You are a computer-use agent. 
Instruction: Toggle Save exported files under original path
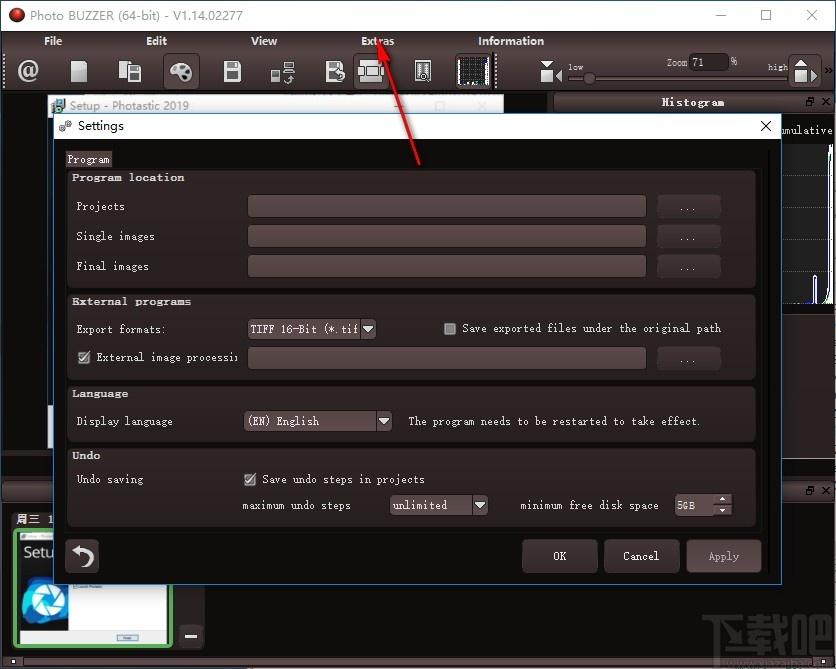pyautogui.click(x=450, y=328)
